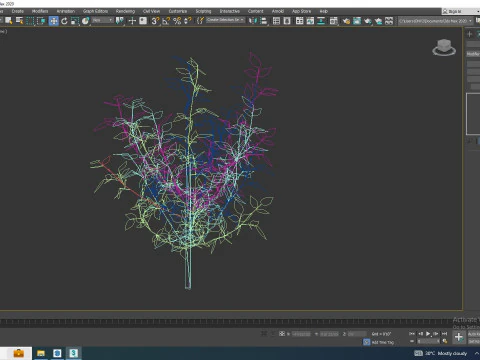Open the Customize menu
The image size is (480, 360).
coord(178,11)
